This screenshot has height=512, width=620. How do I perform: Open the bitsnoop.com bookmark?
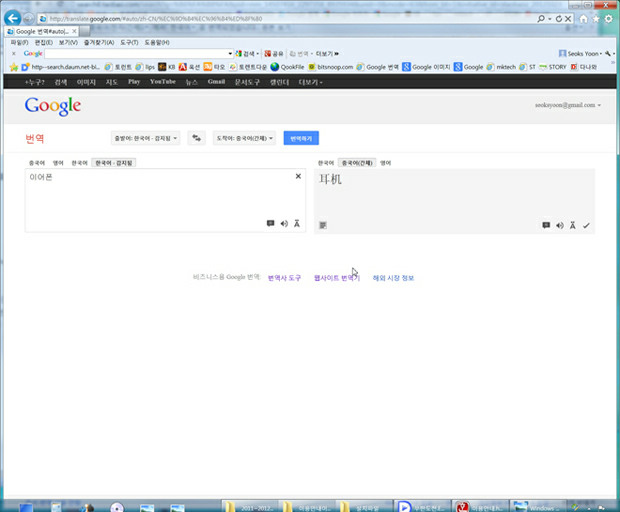[x=331, y=67]
